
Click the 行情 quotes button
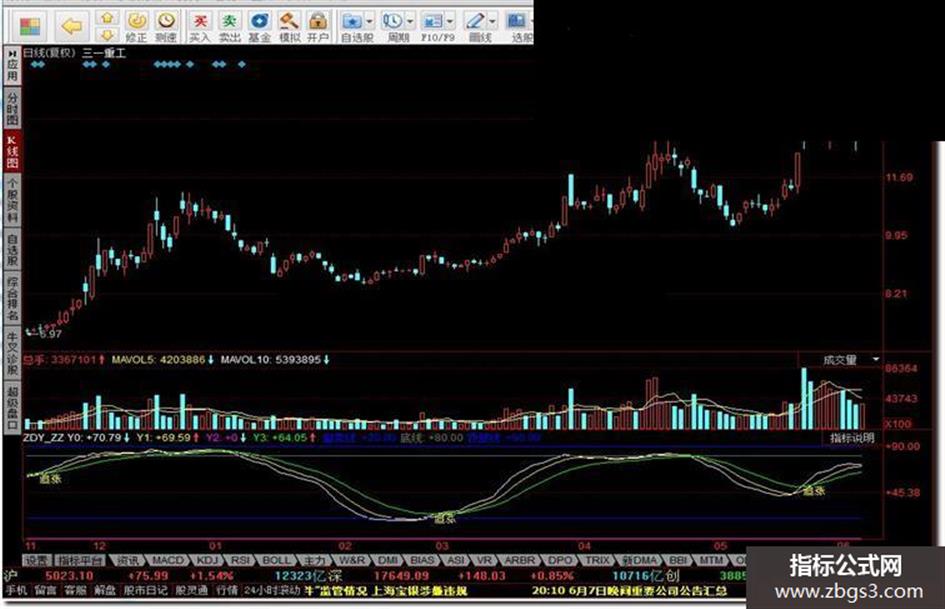coord(227,590)
